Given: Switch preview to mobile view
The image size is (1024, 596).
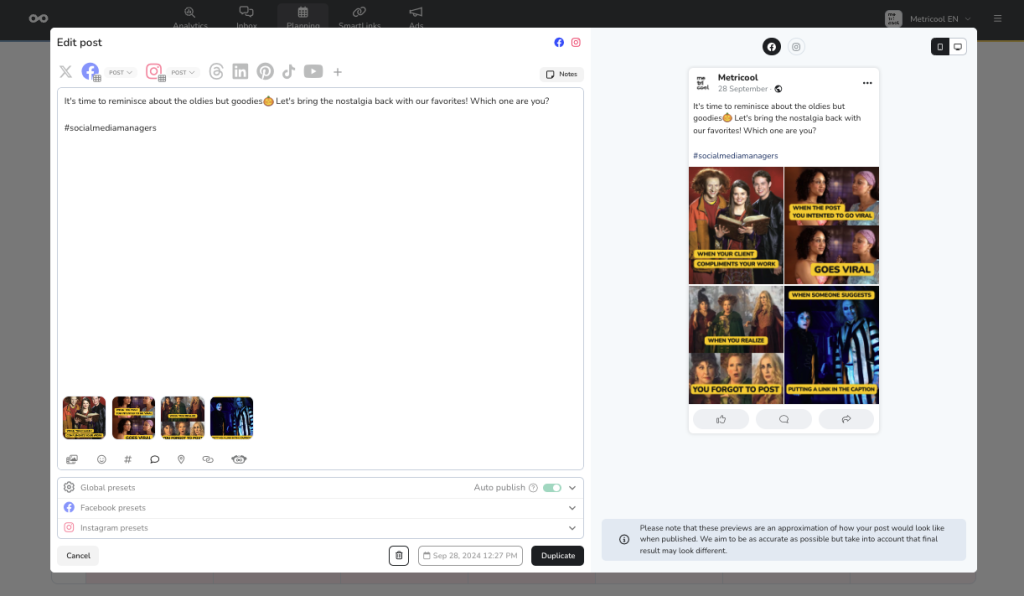Looking at the screenshot, I should point(940,46).
